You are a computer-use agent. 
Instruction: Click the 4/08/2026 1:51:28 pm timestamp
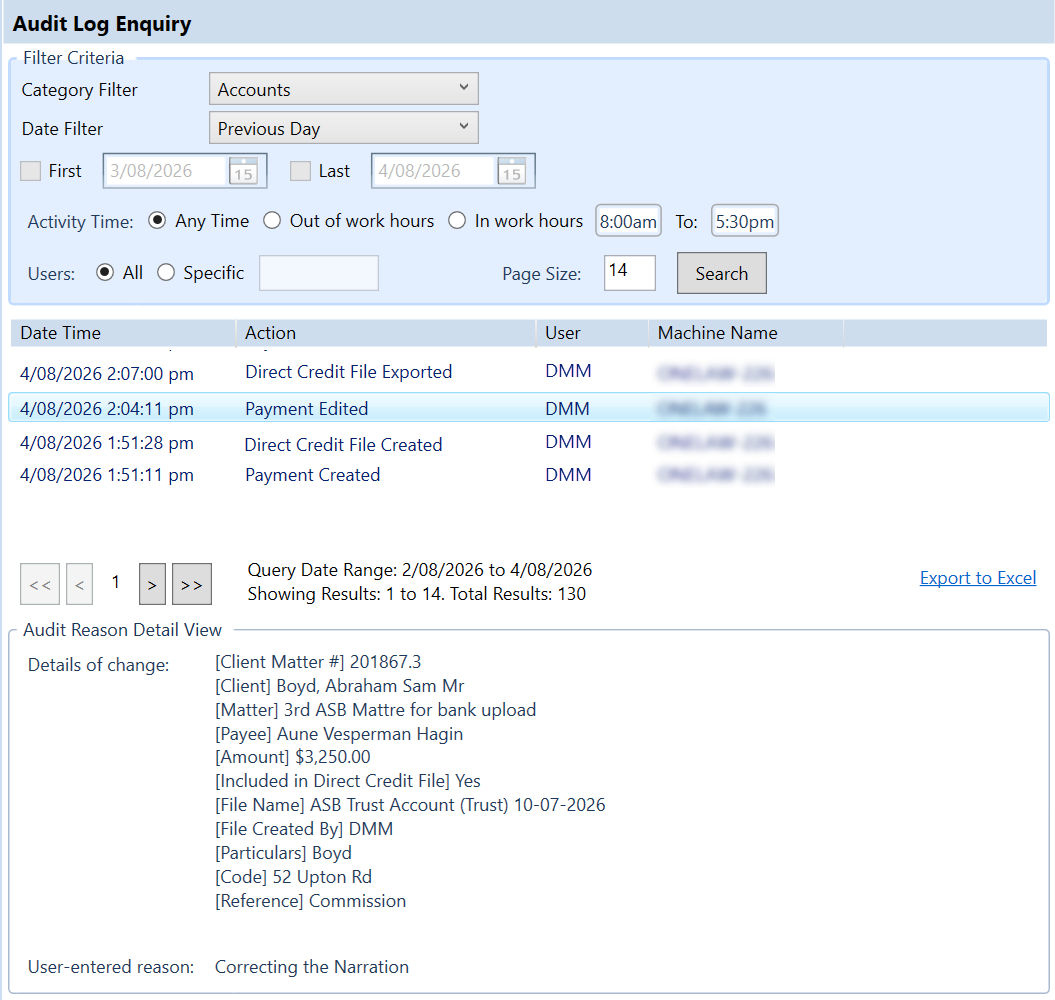click(107, 443)
